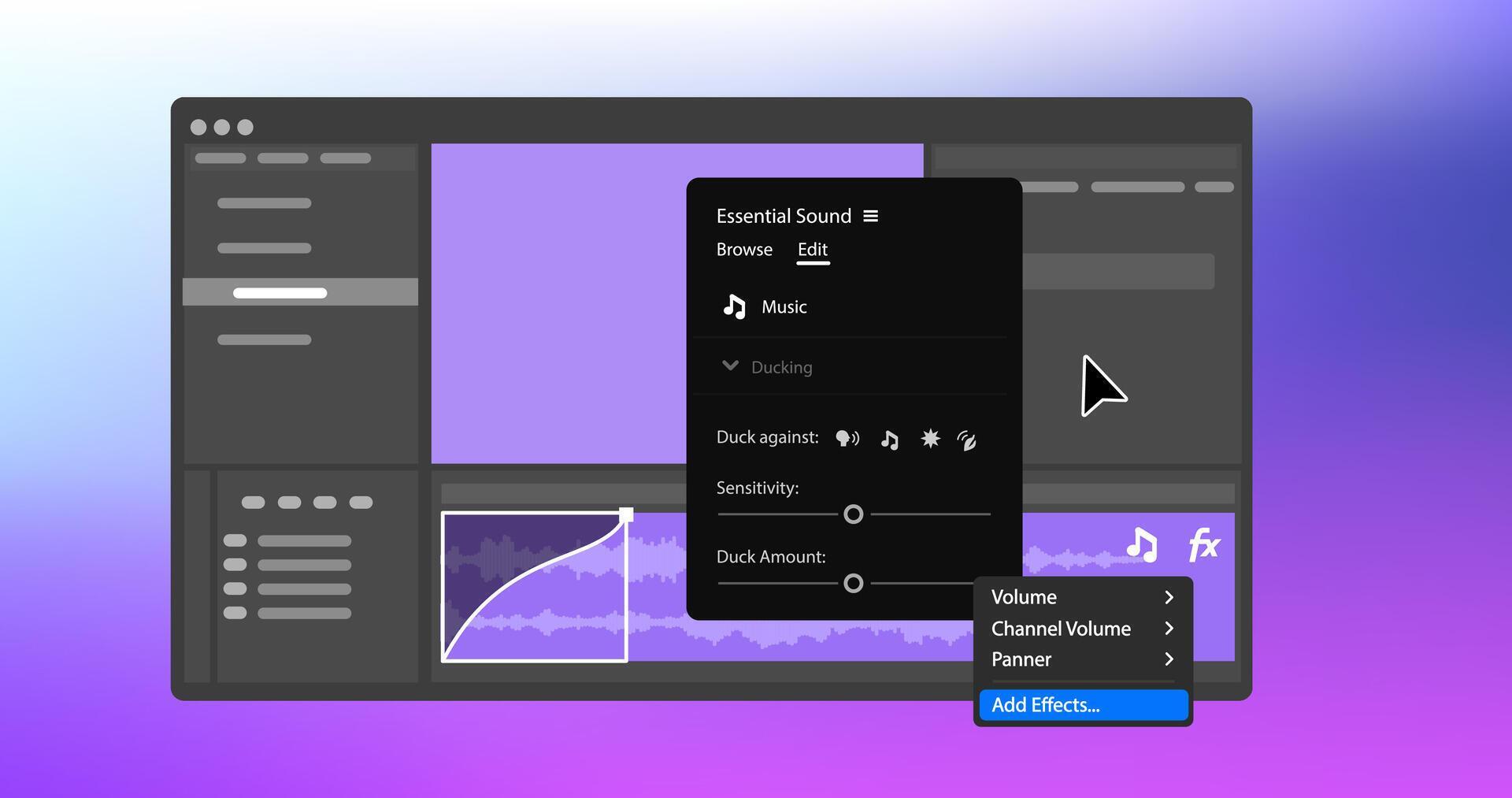
Task: Click the music note Duck against icon
Action: 890,440
